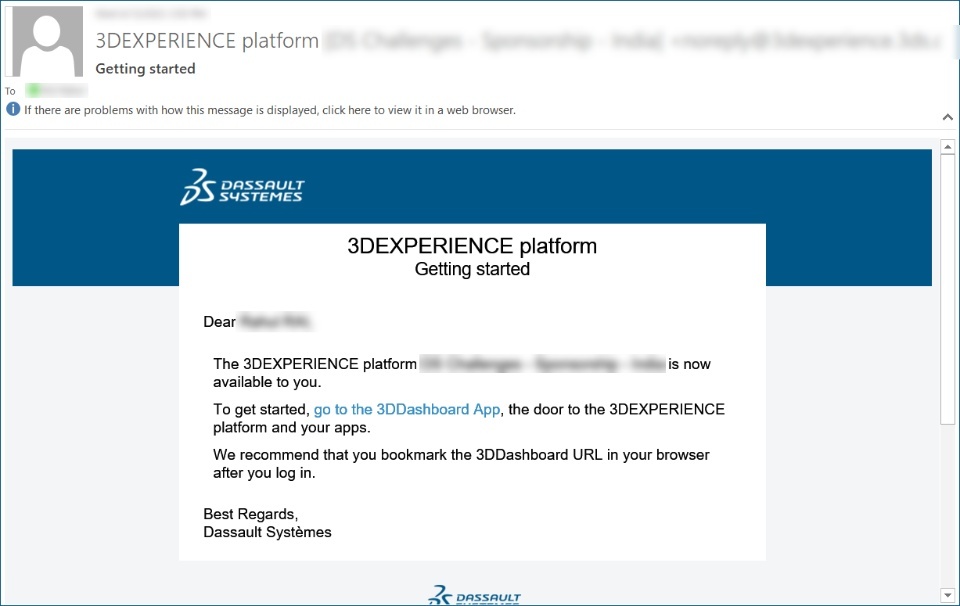Click the vertical scrollbar thumb in the message body
Screen dimensions: 960x606
948,289
